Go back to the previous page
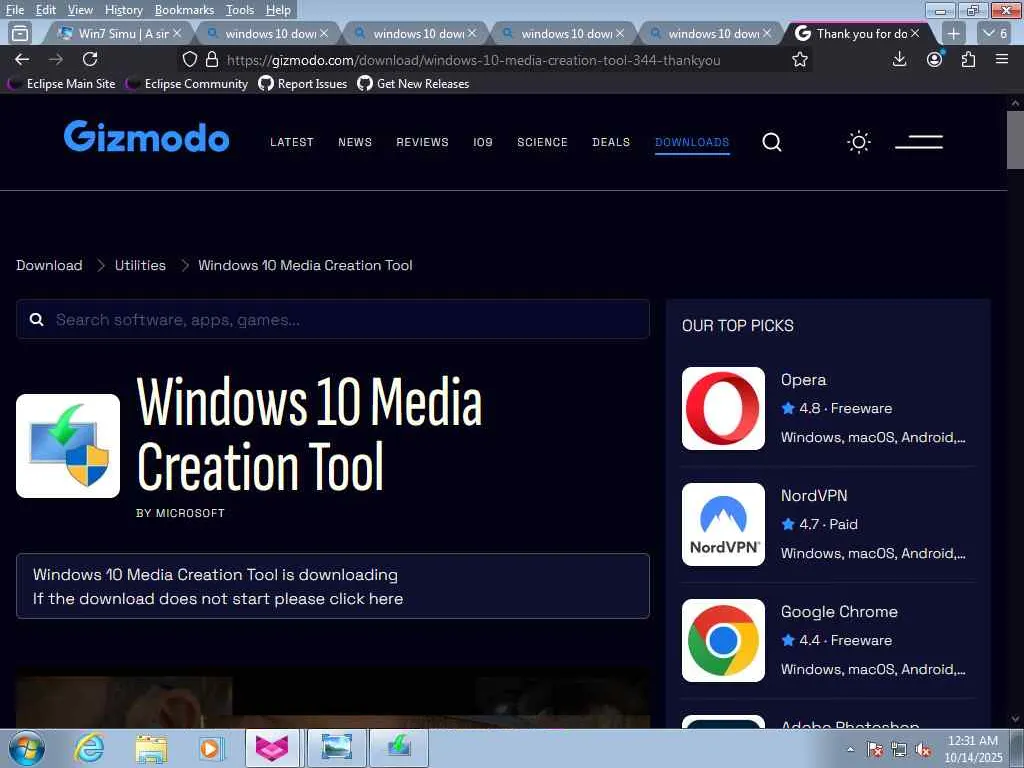The width and height of the screenshot is (1024, 768). pyautogui.click(x=22, y=59)
